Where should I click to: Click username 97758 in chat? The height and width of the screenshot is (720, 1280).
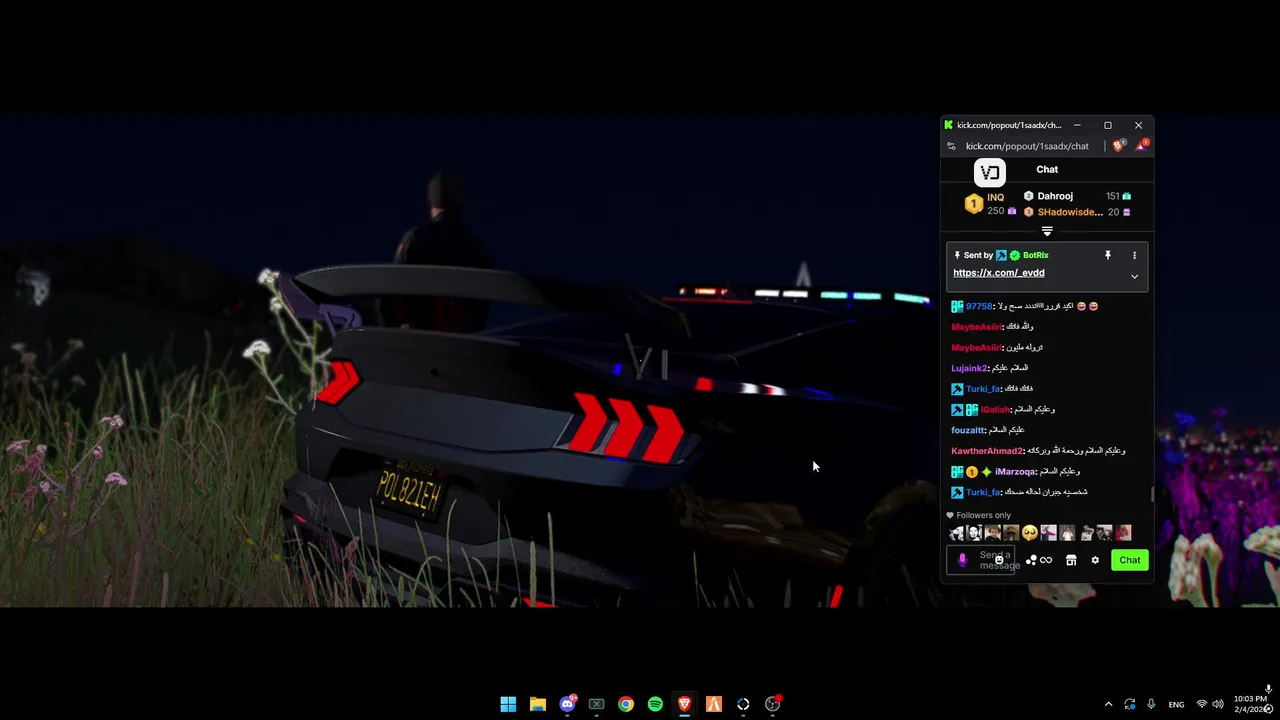979,306
